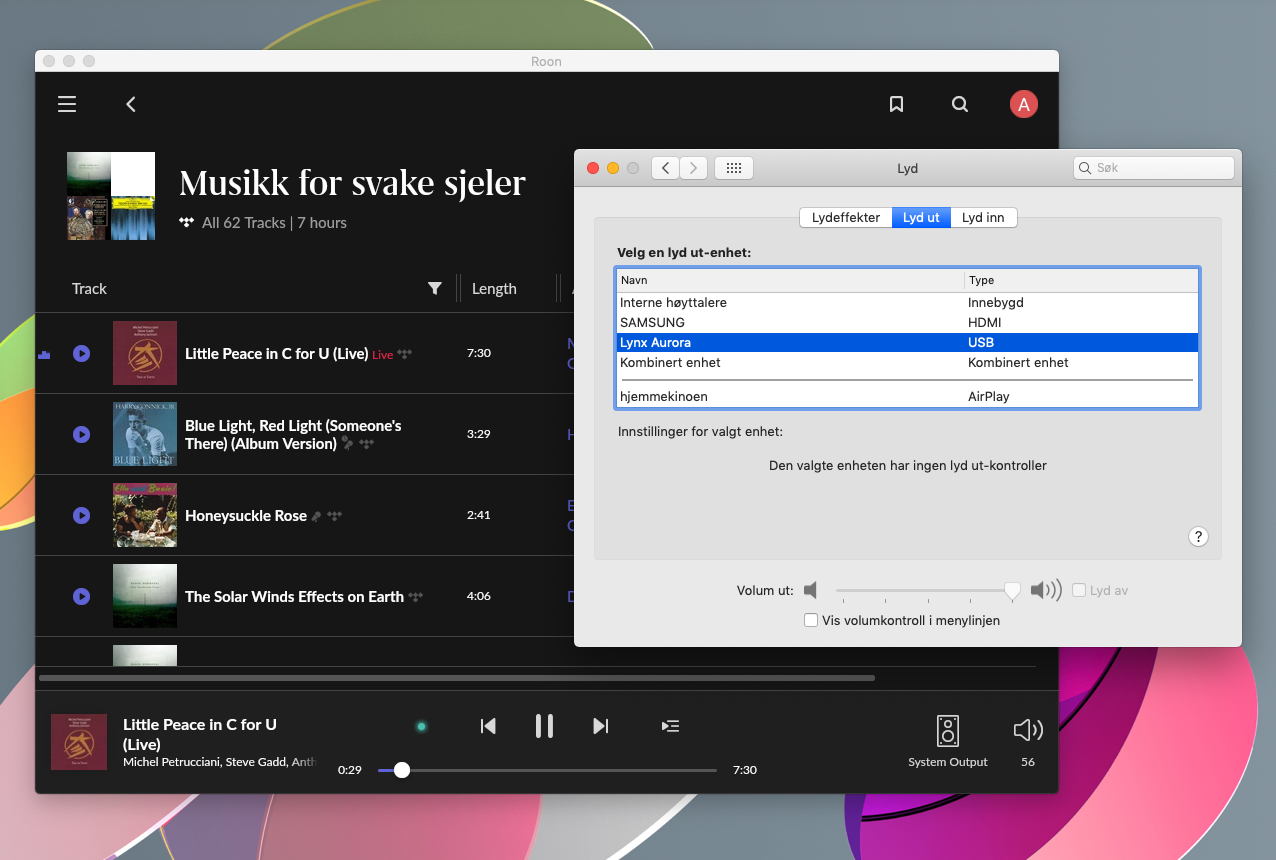1276x860 pixels.
Task: Toggle Lyd av mute checkbox
Action: [1079, 590]
